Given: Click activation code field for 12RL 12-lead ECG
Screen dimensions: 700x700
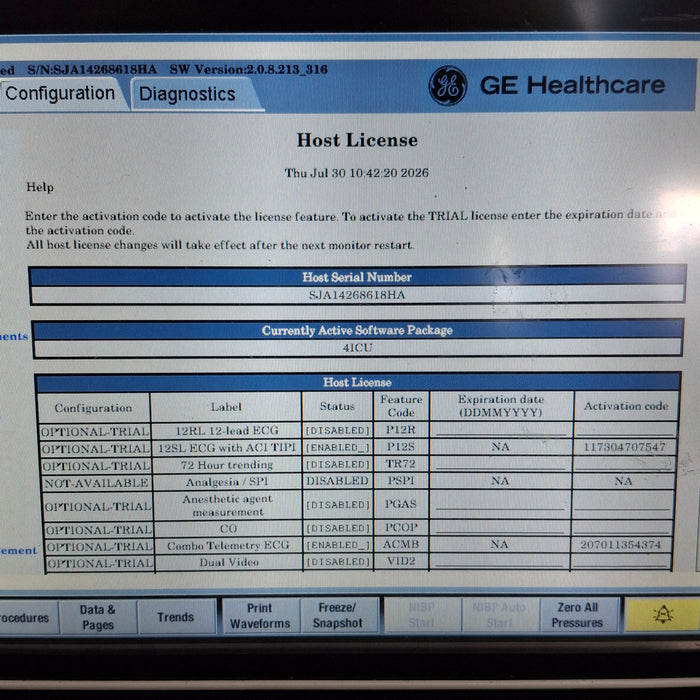Looking at the screenshot, I should coord(625,429).
